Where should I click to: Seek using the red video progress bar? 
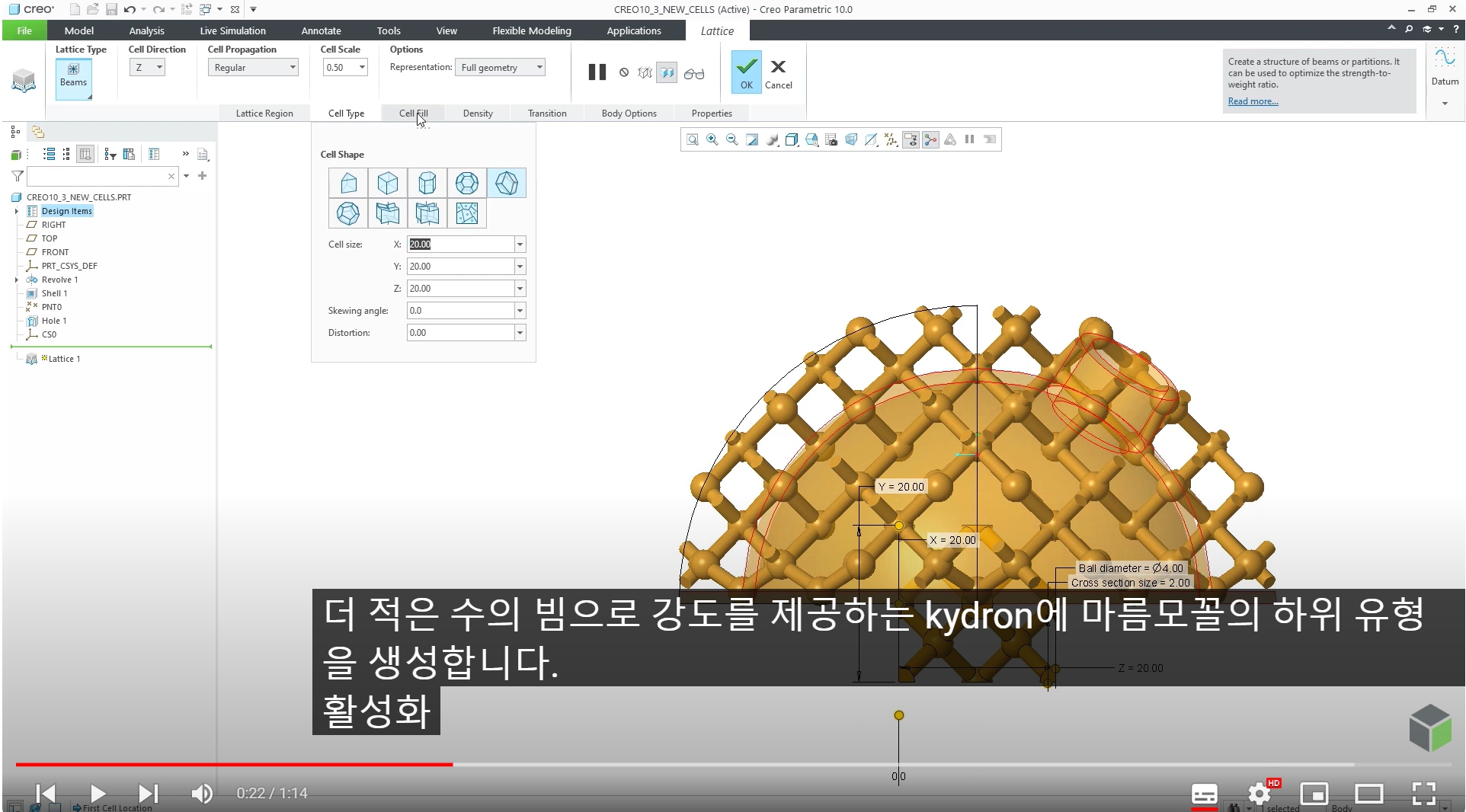(234, 764)
